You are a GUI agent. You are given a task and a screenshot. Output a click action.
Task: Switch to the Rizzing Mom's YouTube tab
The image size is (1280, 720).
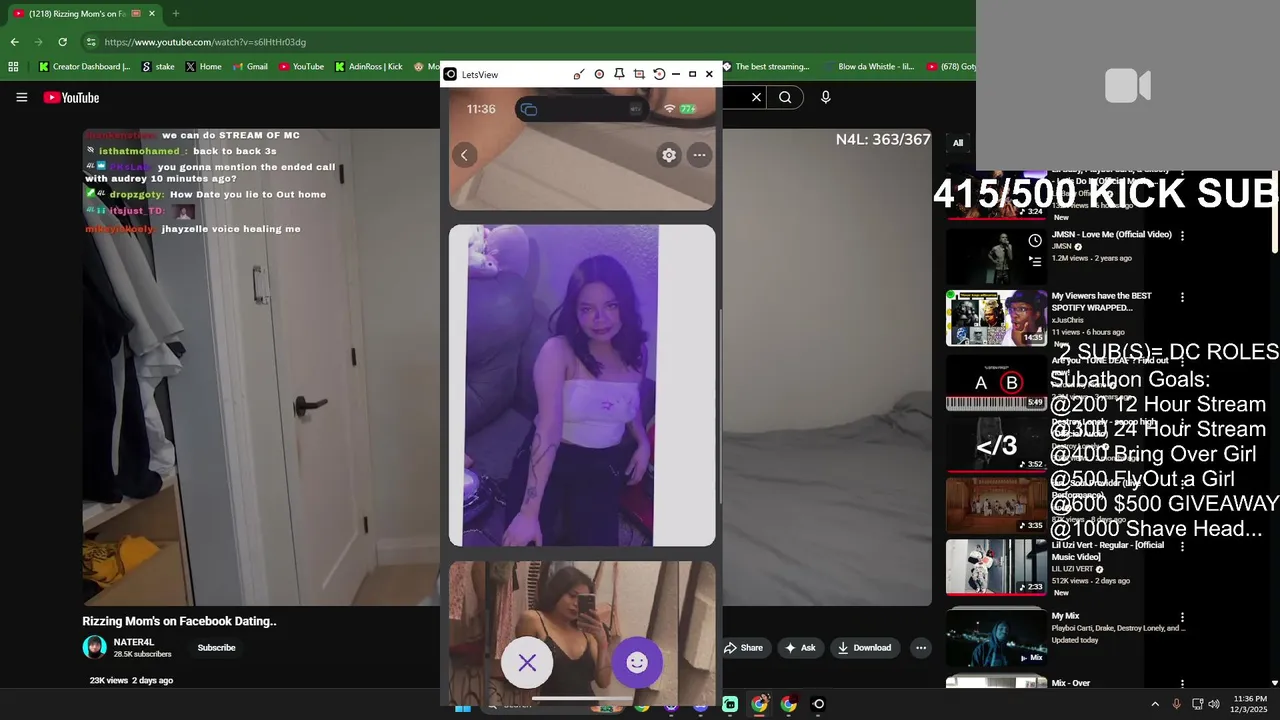pyautogui.click(x=84, y=14)
